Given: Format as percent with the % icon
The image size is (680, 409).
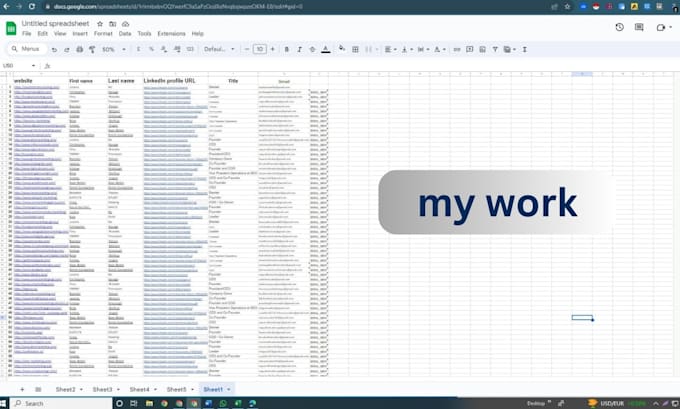Looking at the screenshot, I should click(x=151, y=49).
